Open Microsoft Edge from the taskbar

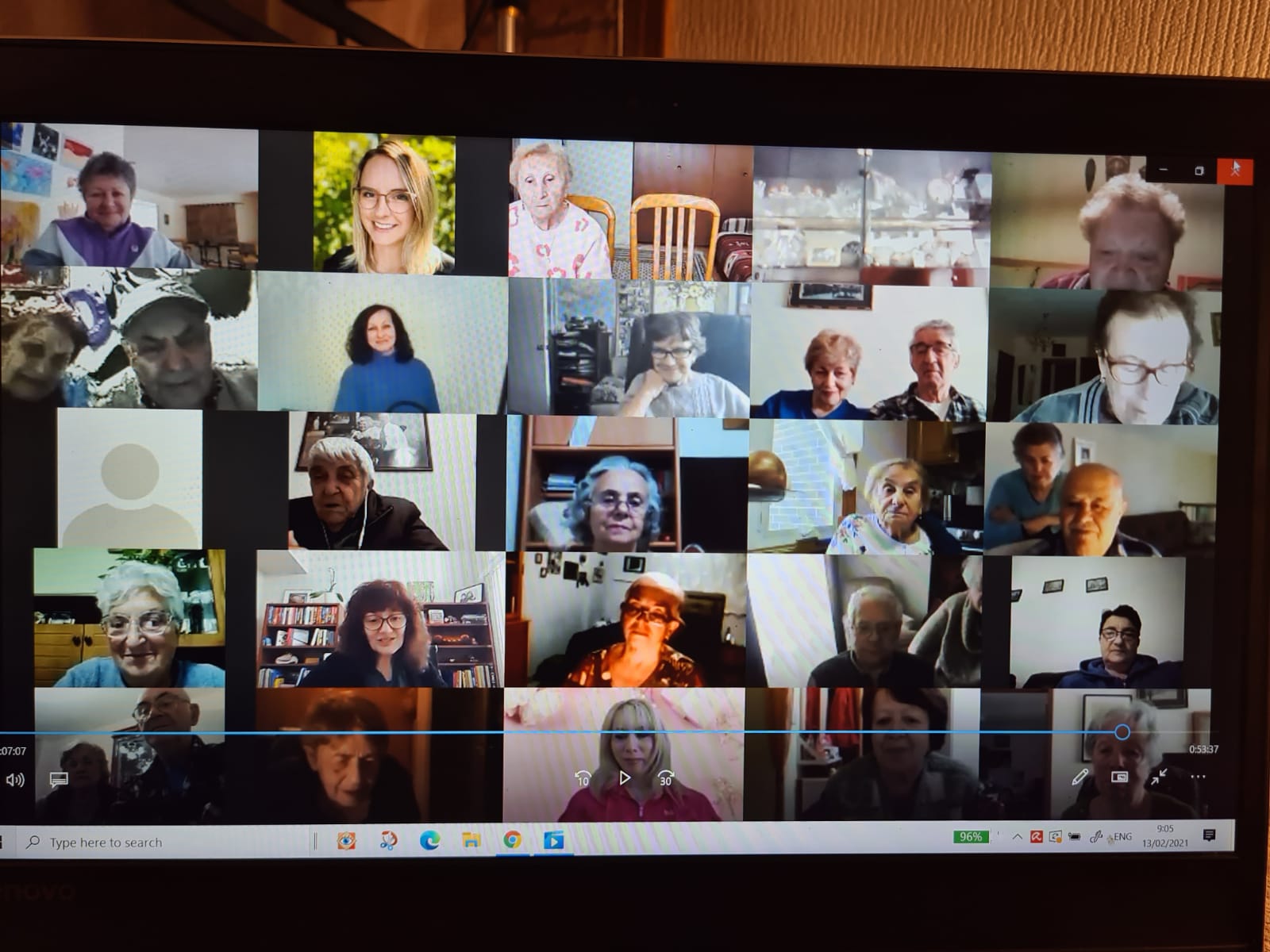[429, 840]
